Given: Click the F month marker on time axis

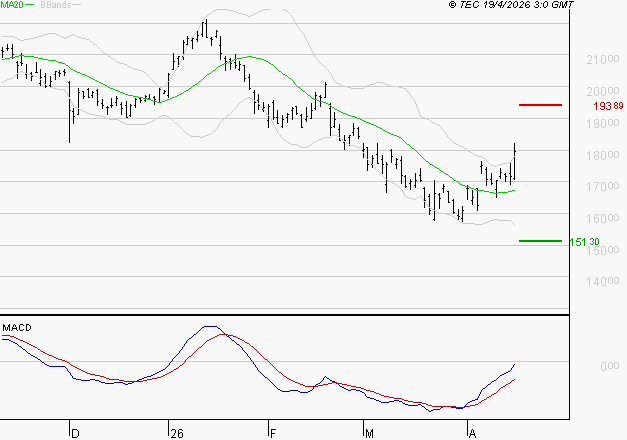Looking at the screenshot, I should 273,433.
